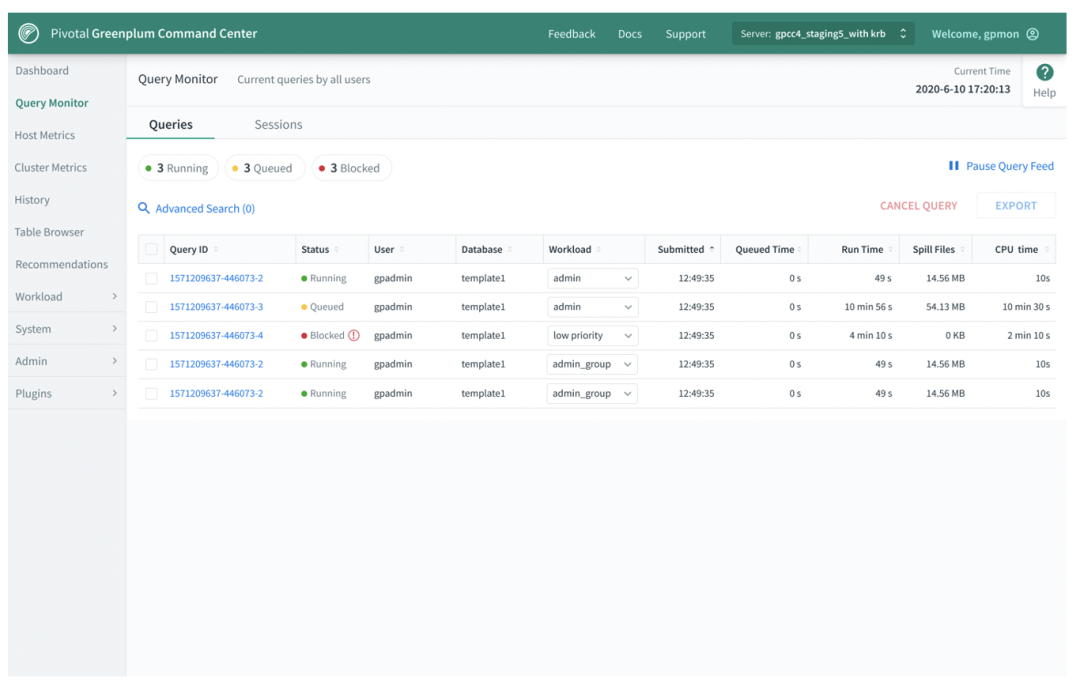
Task: Sort by Status column arrows
Action: click(337, 249)
